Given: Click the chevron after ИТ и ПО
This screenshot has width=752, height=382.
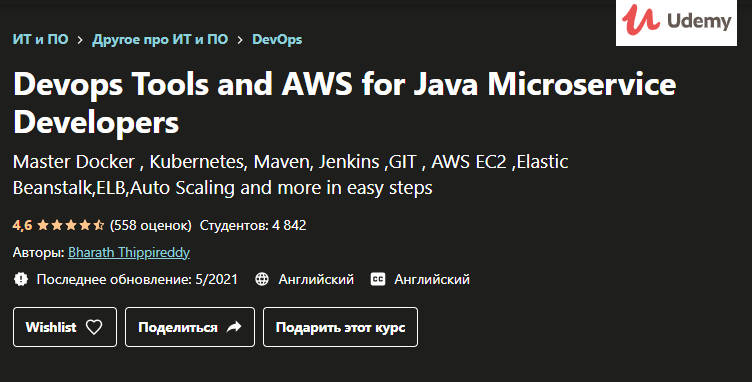Looking at the screenshot, I should click(80, 40).
